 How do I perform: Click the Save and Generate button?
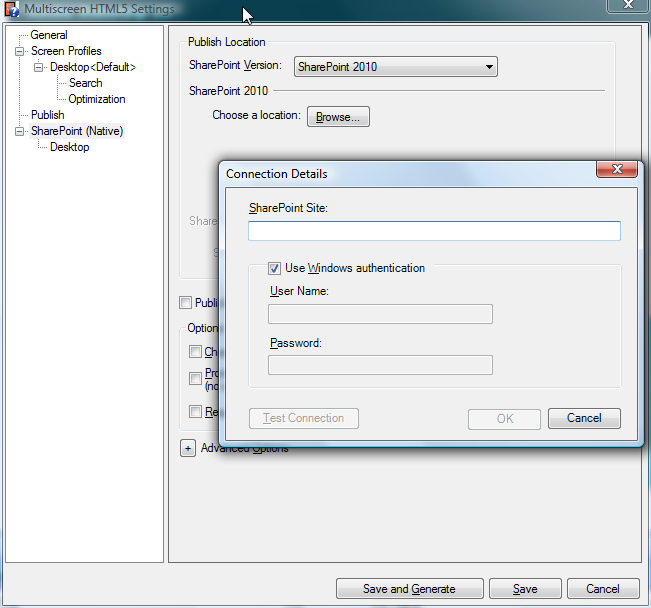pos(409,589)
